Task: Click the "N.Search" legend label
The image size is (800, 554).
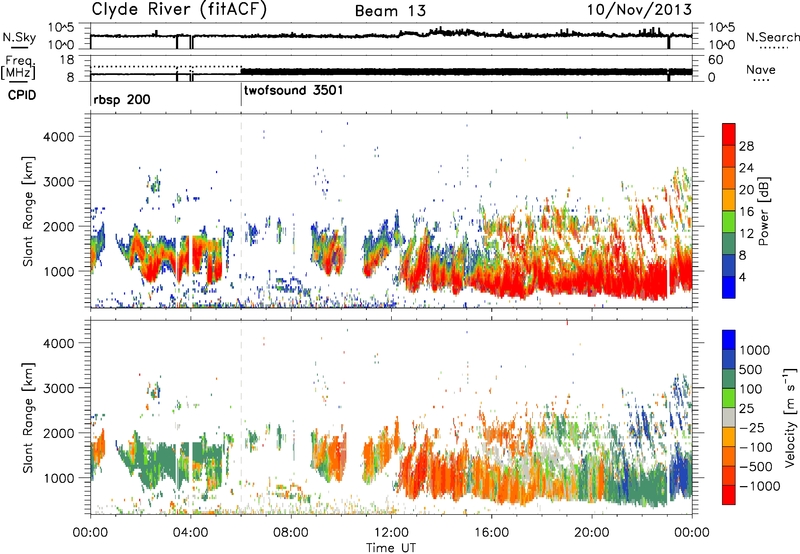Action: click(772, 37)
